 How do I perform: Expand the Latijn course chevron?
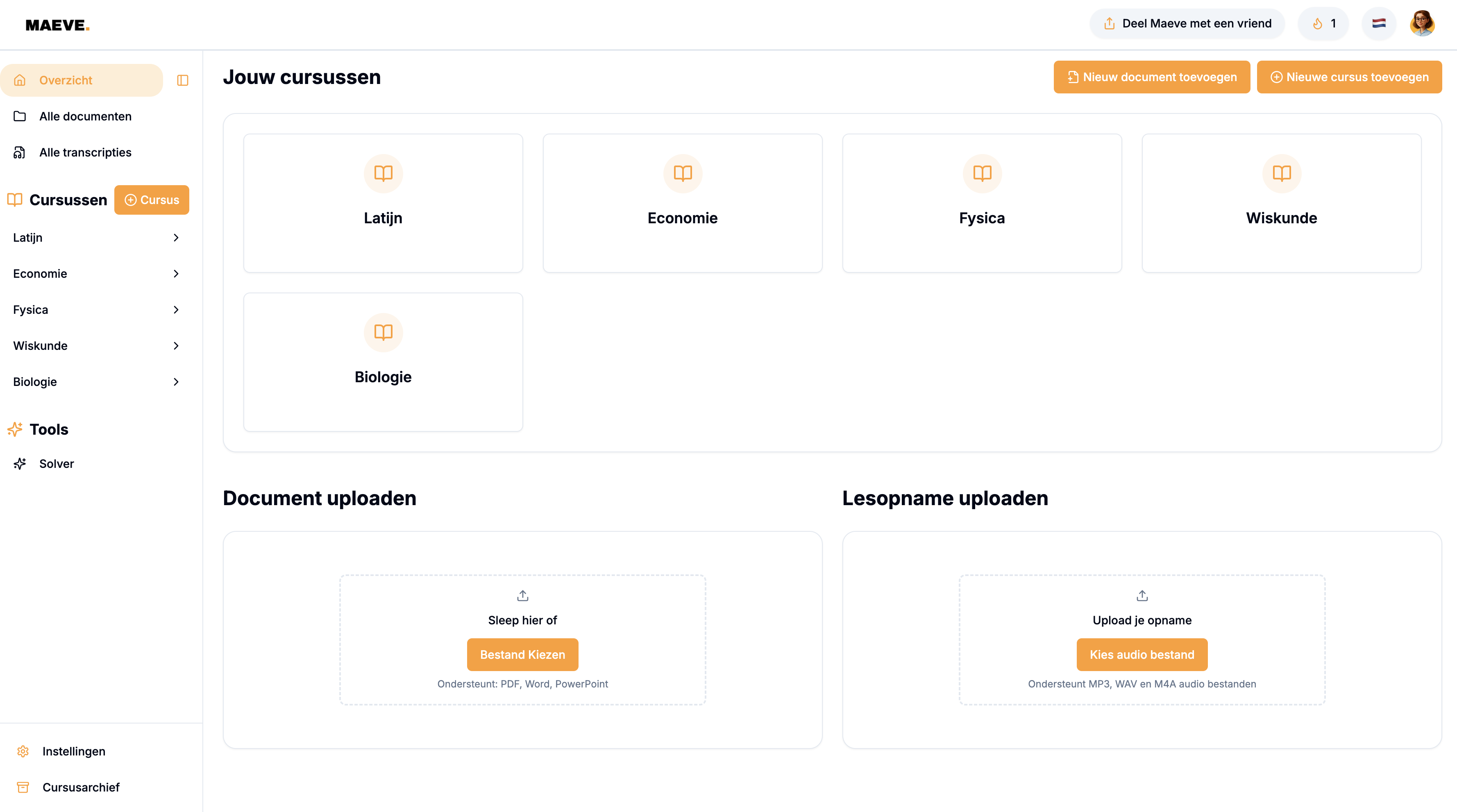[176, 238]
